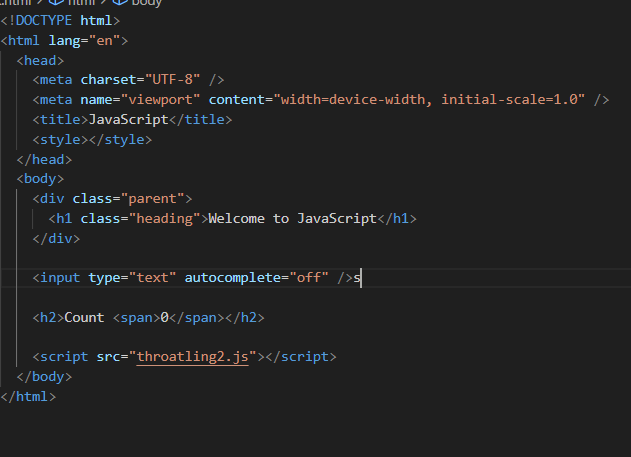The height and width of the screenshot is (457, 631).
Task: Click the closing h1 tag
Action: tap(397, 219)
